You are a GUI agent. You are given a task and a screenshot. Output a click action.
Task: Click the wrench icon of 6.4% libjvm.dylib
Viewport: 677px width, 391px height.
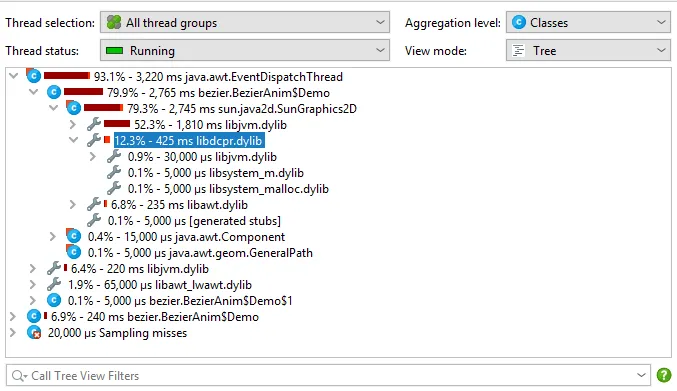[x=54, y=268]
